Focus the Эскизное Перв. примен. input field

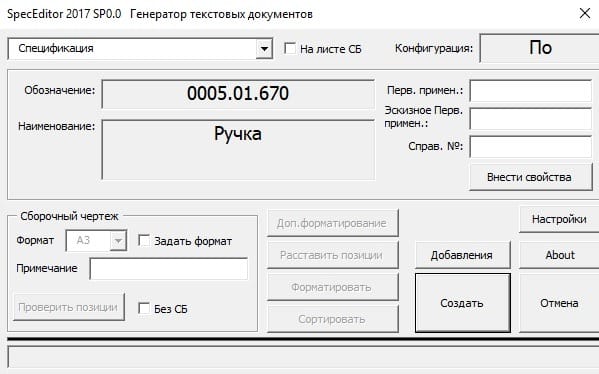click(531, 118)
